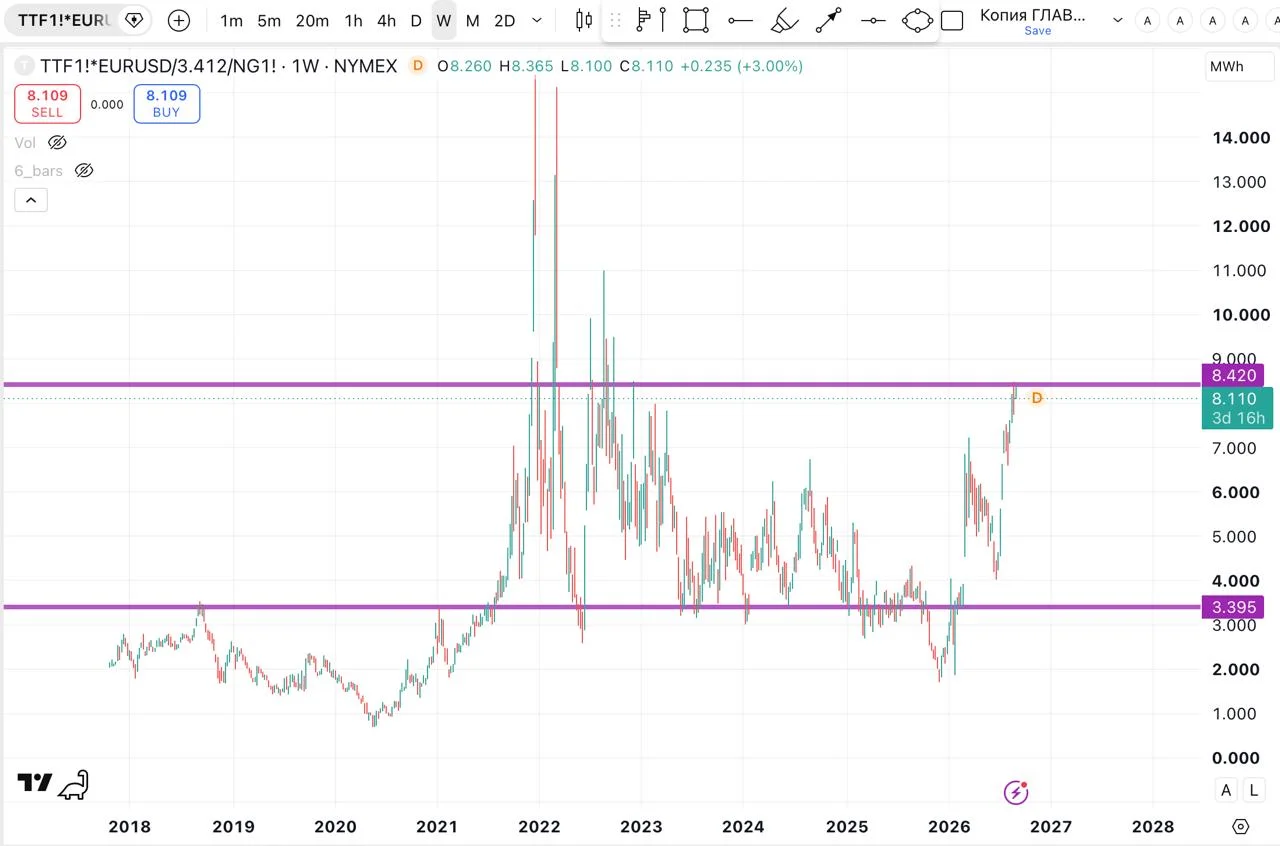The height and width of the screenshot is (846, 1280).
Task: Collapse the indicator legend arrow
Action: pos(31,200)
